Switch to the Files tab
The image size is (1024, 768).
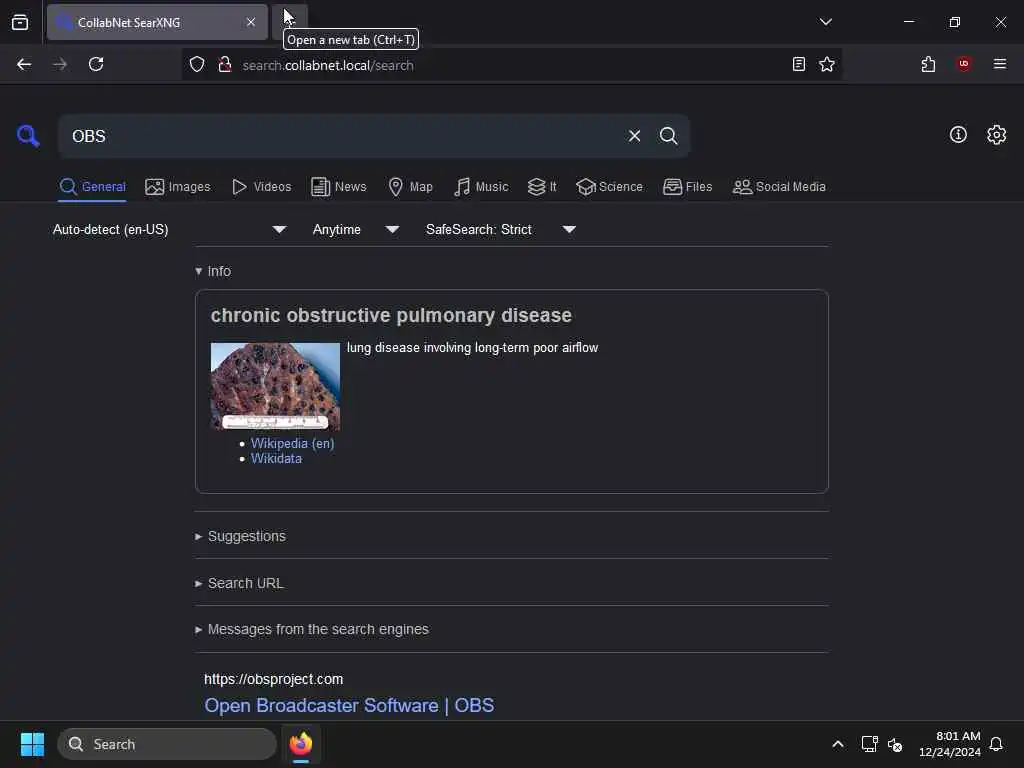click(687, 187)
